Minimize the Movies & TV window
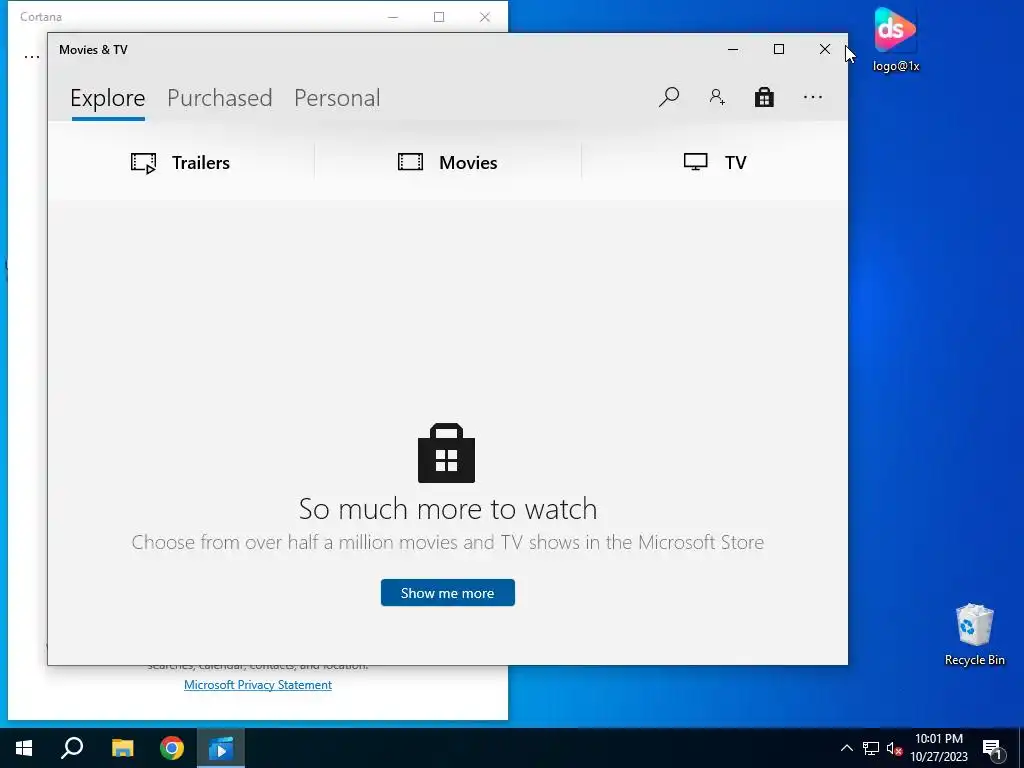Screen dimensions: 1024x768 point(733,50)
